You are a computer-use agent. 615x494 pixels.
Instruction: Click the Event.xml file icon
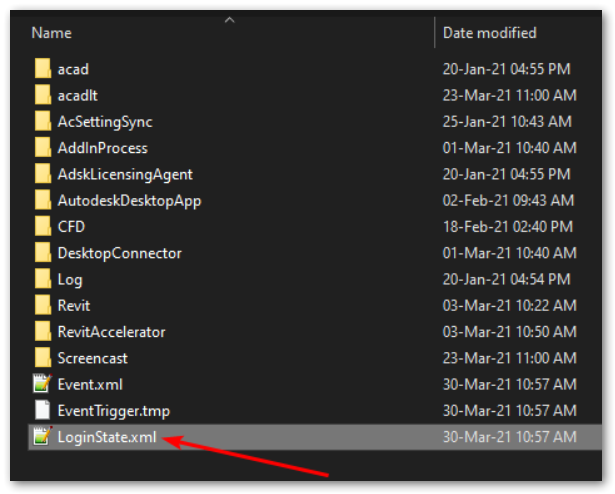(x=42, y=384)
